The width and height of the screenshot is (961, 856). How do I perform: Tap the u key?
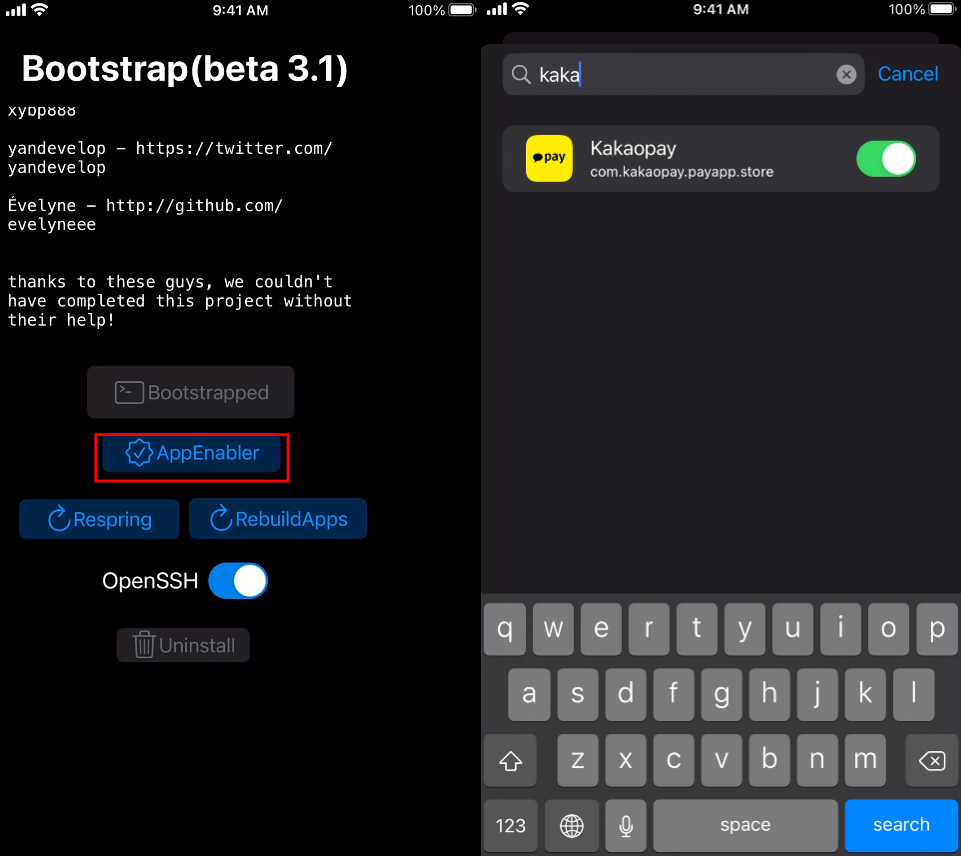pos(792,629)
